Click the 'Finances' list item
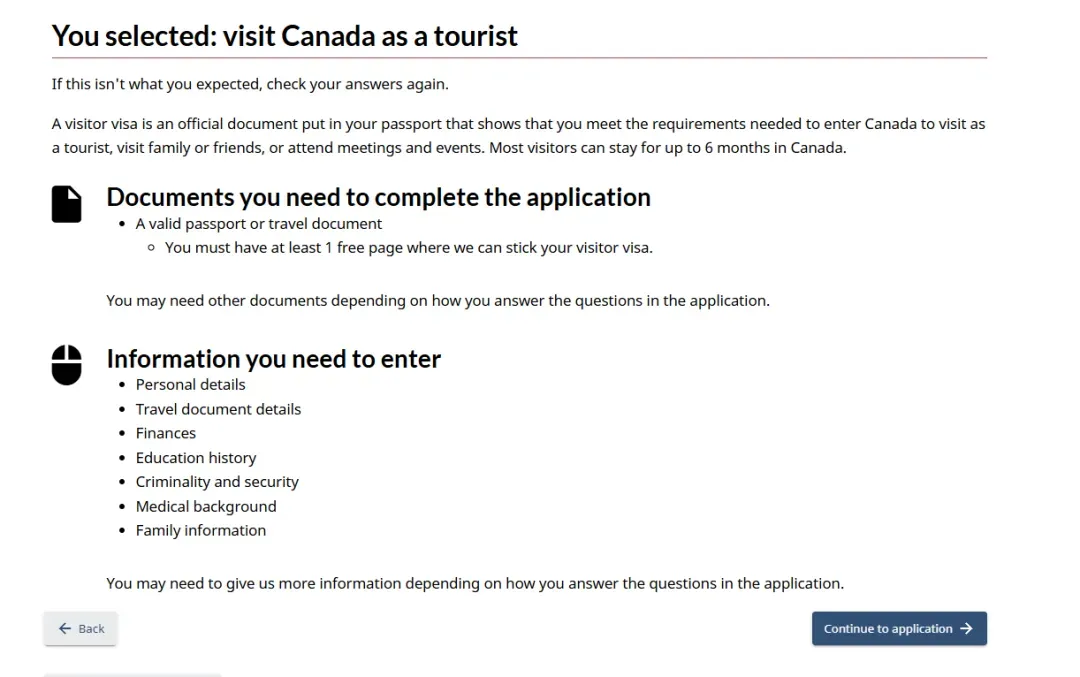 coord(166,433)
